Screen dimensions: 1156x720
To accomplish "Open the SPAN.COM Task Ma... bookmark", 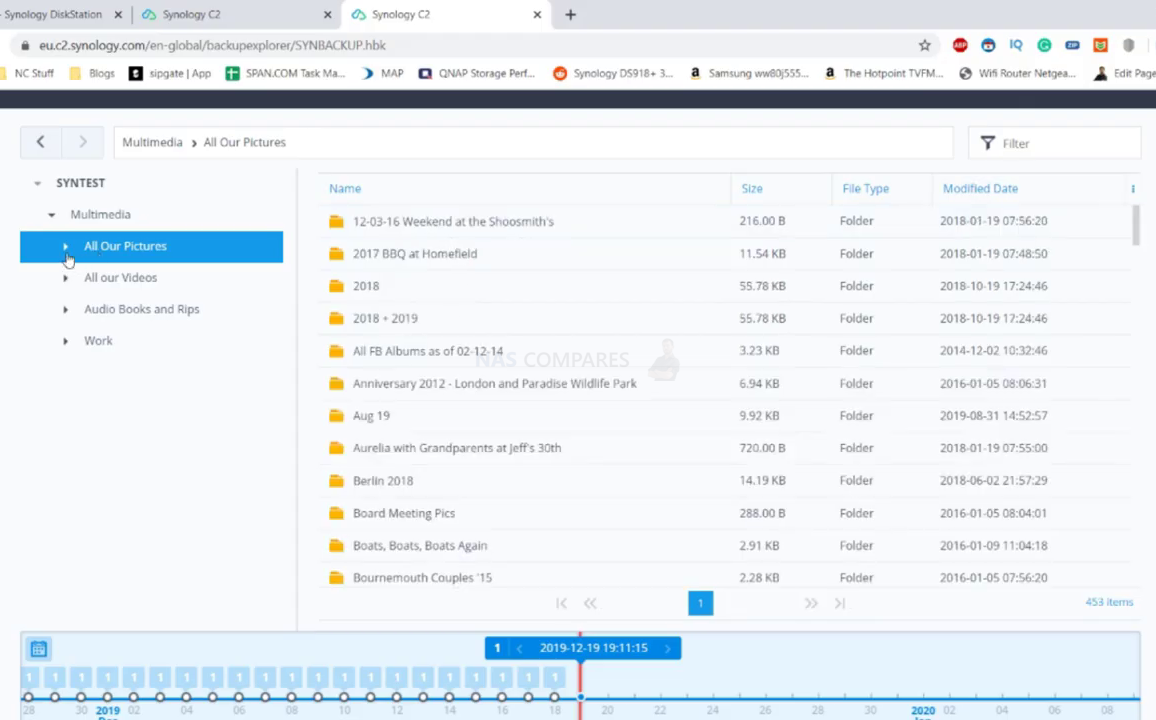I will click(285, 73).
